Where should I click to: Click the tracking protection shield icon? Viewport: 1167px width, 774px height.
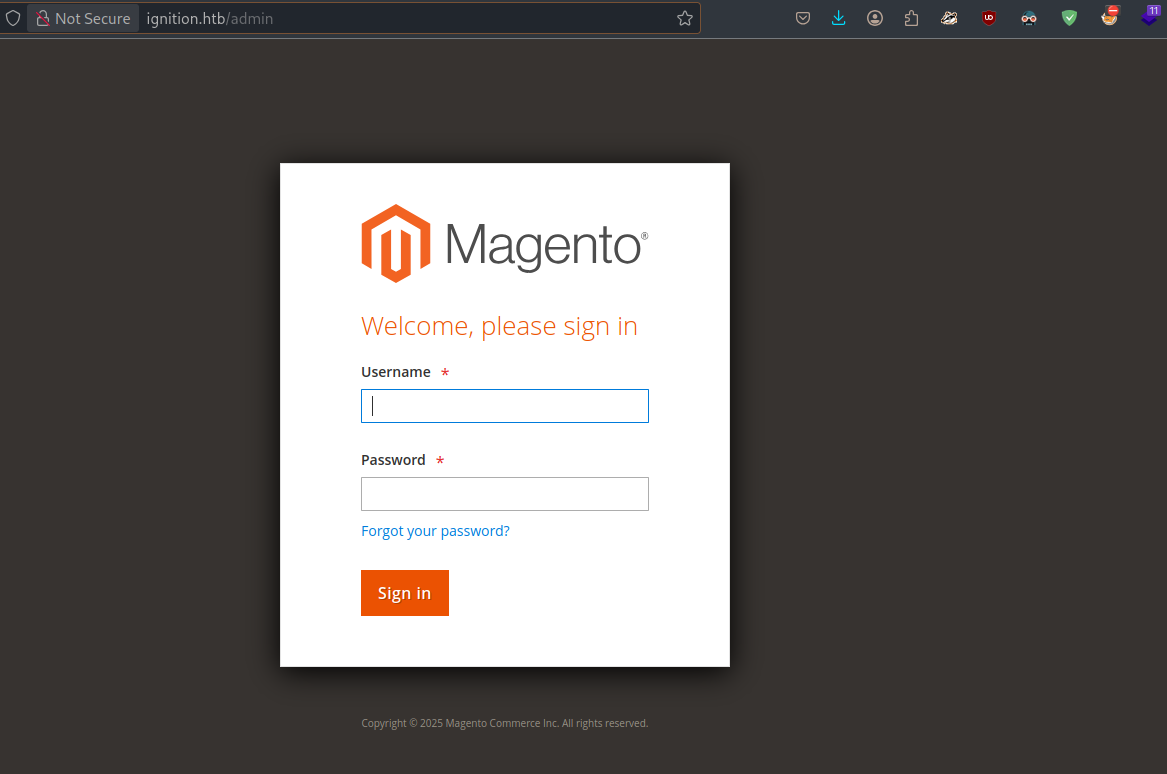(x=13, y=18)
